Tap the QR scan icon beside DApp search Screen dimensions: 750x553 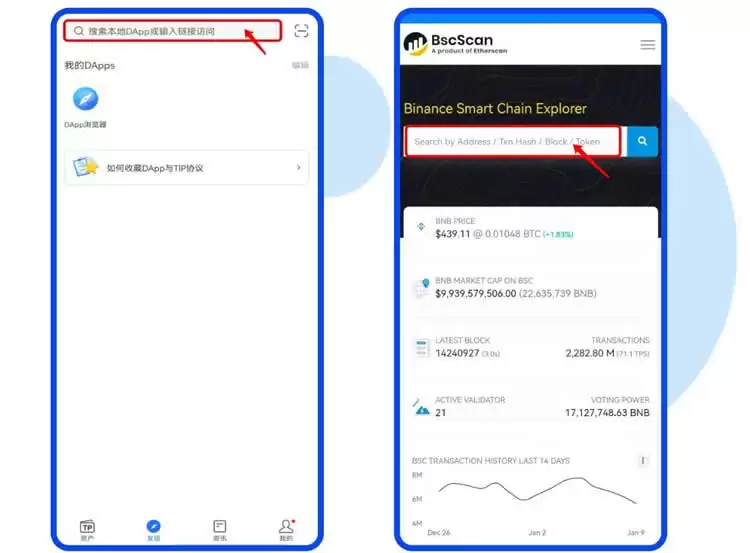(x=301, y=31)
